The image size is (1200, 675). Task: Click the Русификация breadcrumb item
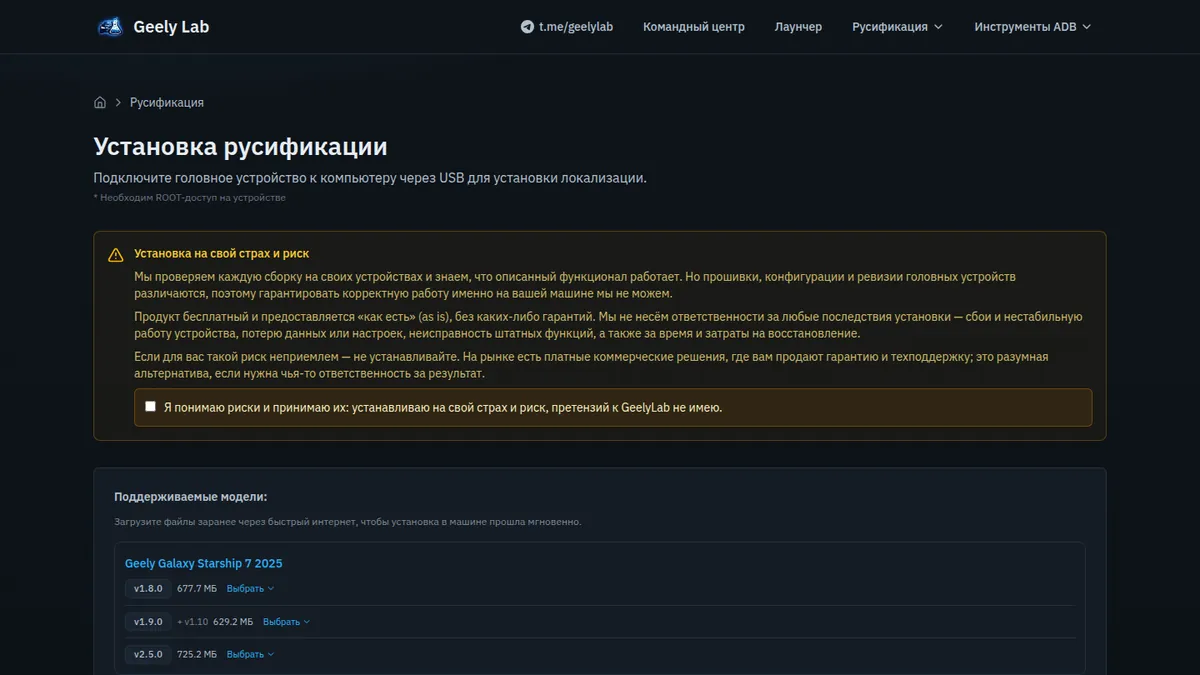click(x=167, y=102)
